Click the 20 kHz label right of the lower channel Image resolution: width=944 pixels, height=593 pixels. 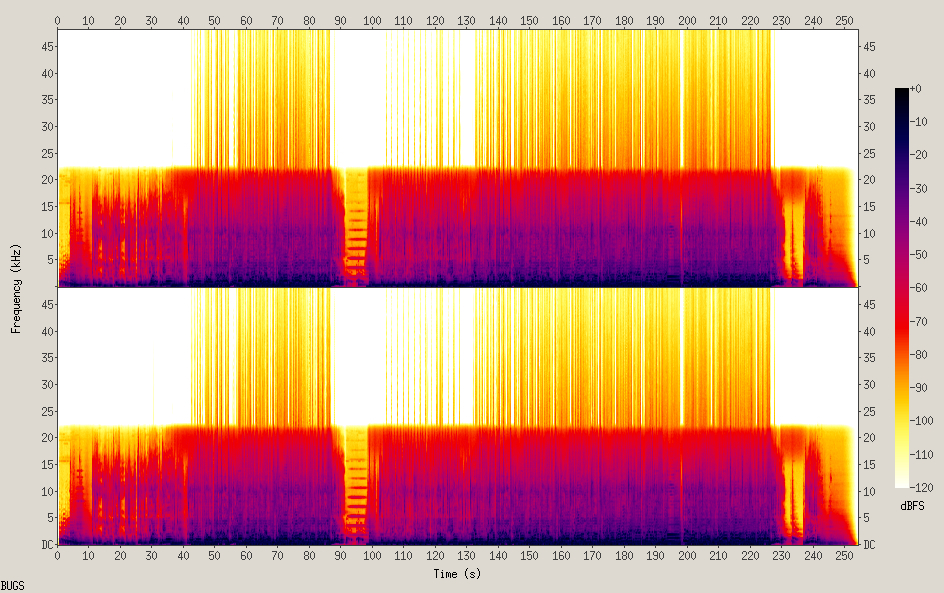click(x=870, y=438)
